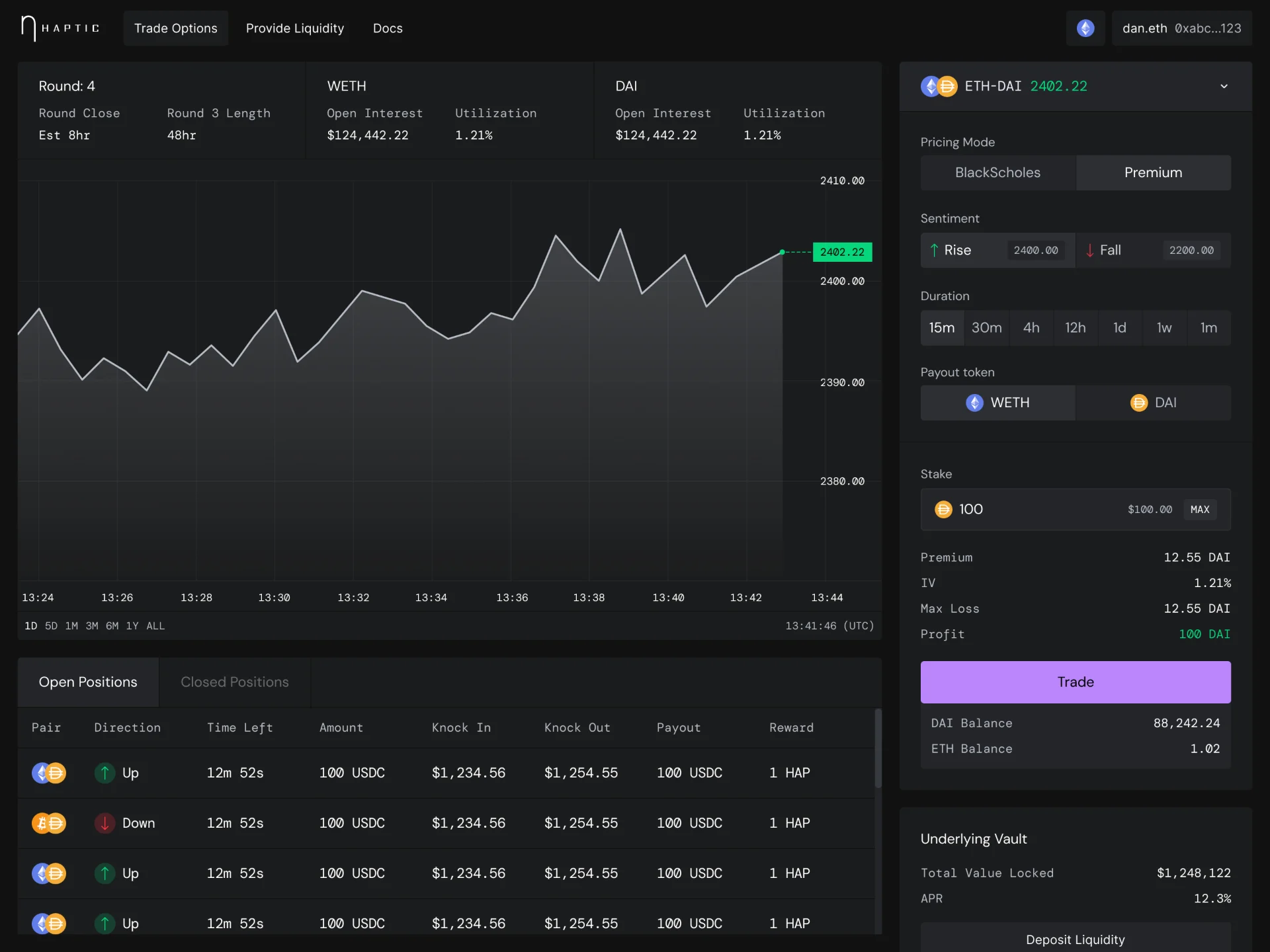Screen dimensions: 1270x952
Task: Open the dan.eth wallet account menu
Action: coord(1181,28)
